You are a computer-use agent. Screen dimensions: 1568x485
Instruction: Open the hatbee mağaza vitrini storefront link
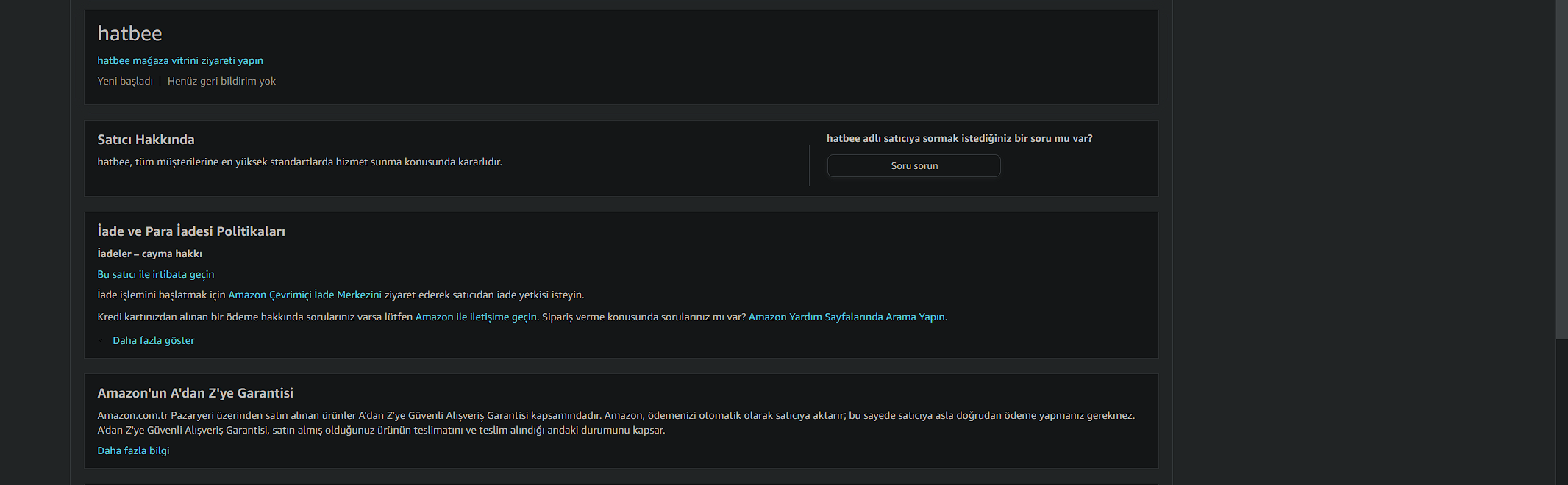[x=179, y=60]
